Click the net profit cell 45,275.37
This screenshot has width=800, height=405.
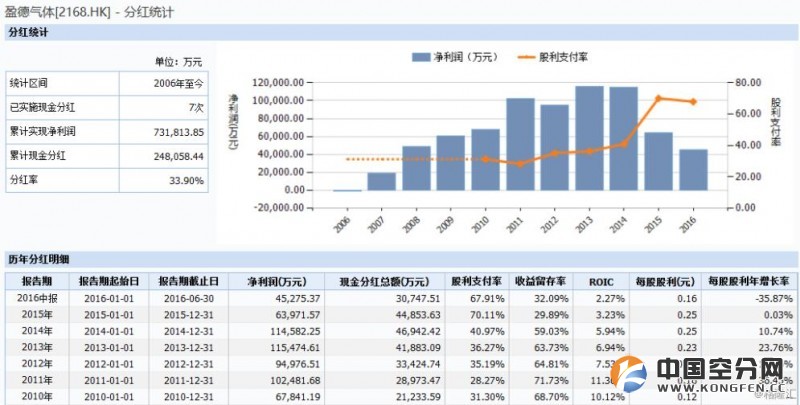click(x=296, y=298)
